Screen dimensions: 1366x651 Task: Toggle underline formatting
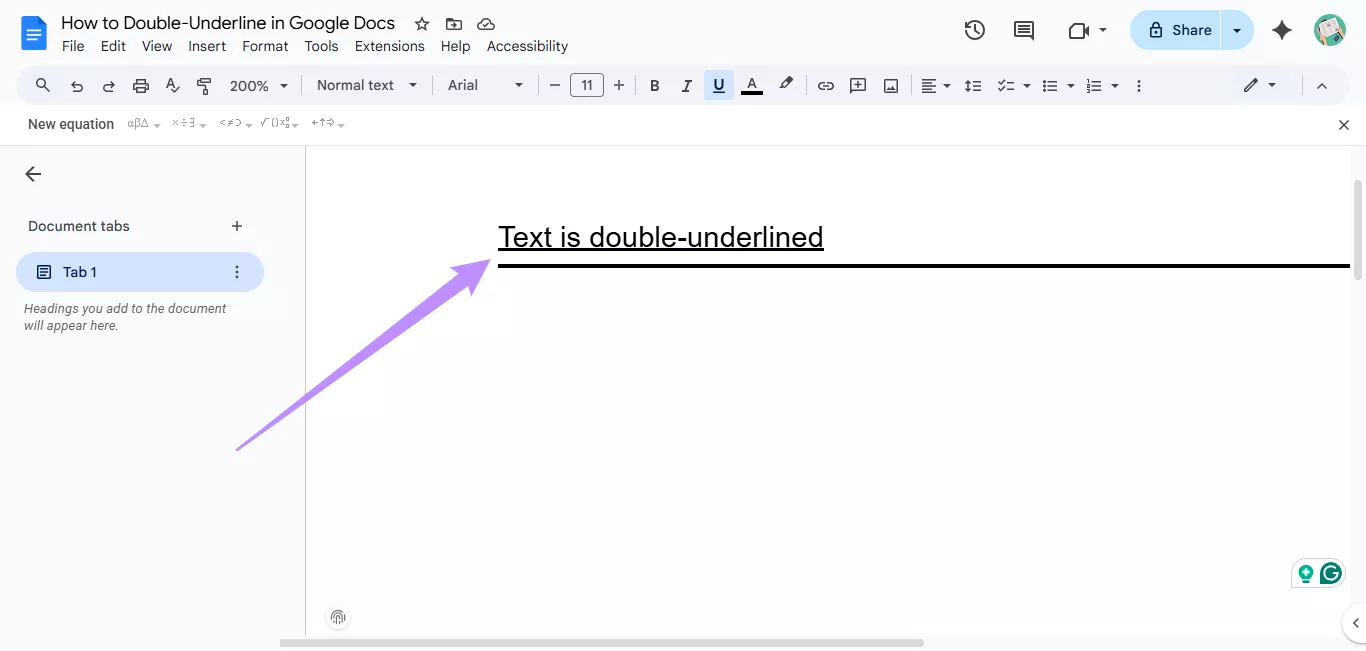(718, 85)
